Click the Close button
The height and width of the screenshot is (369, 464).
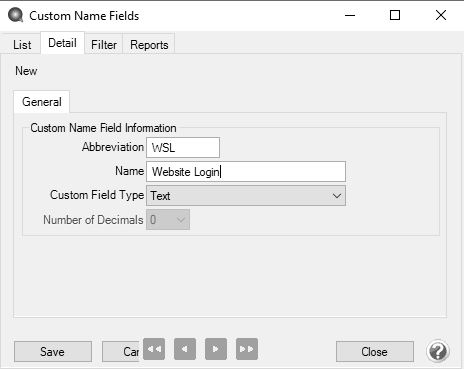(375, 352)
